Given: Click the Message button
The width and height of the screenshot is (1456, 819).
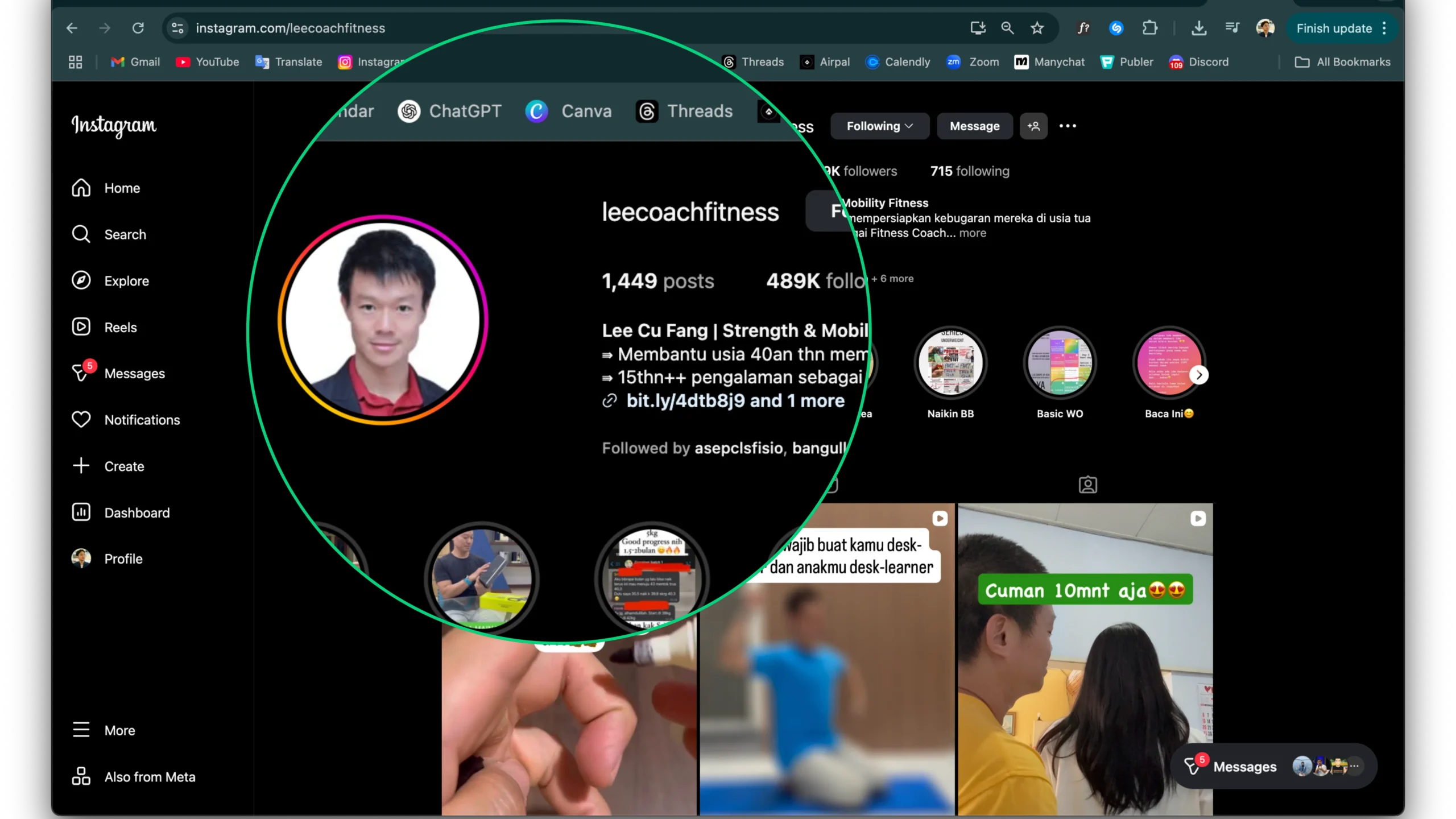Looking at the screenshot, I should coord(974,126).
